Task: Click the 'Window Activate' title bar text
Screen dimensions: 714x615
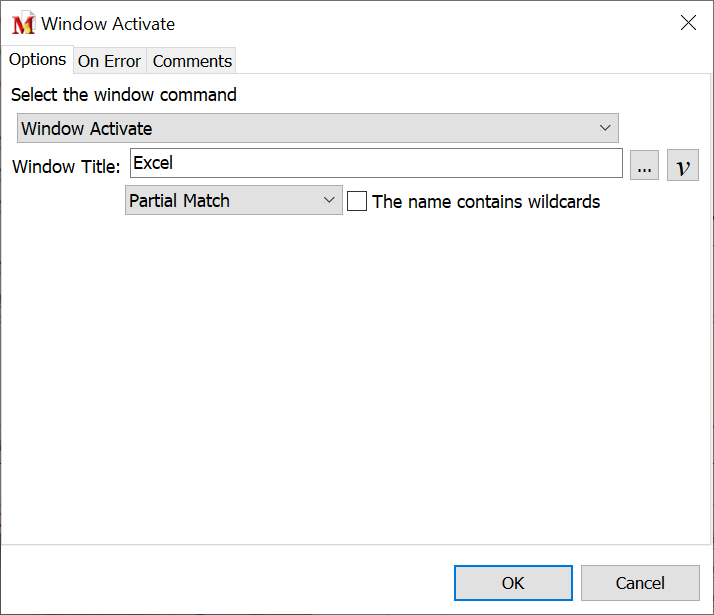Action: (x=108, y=24)
